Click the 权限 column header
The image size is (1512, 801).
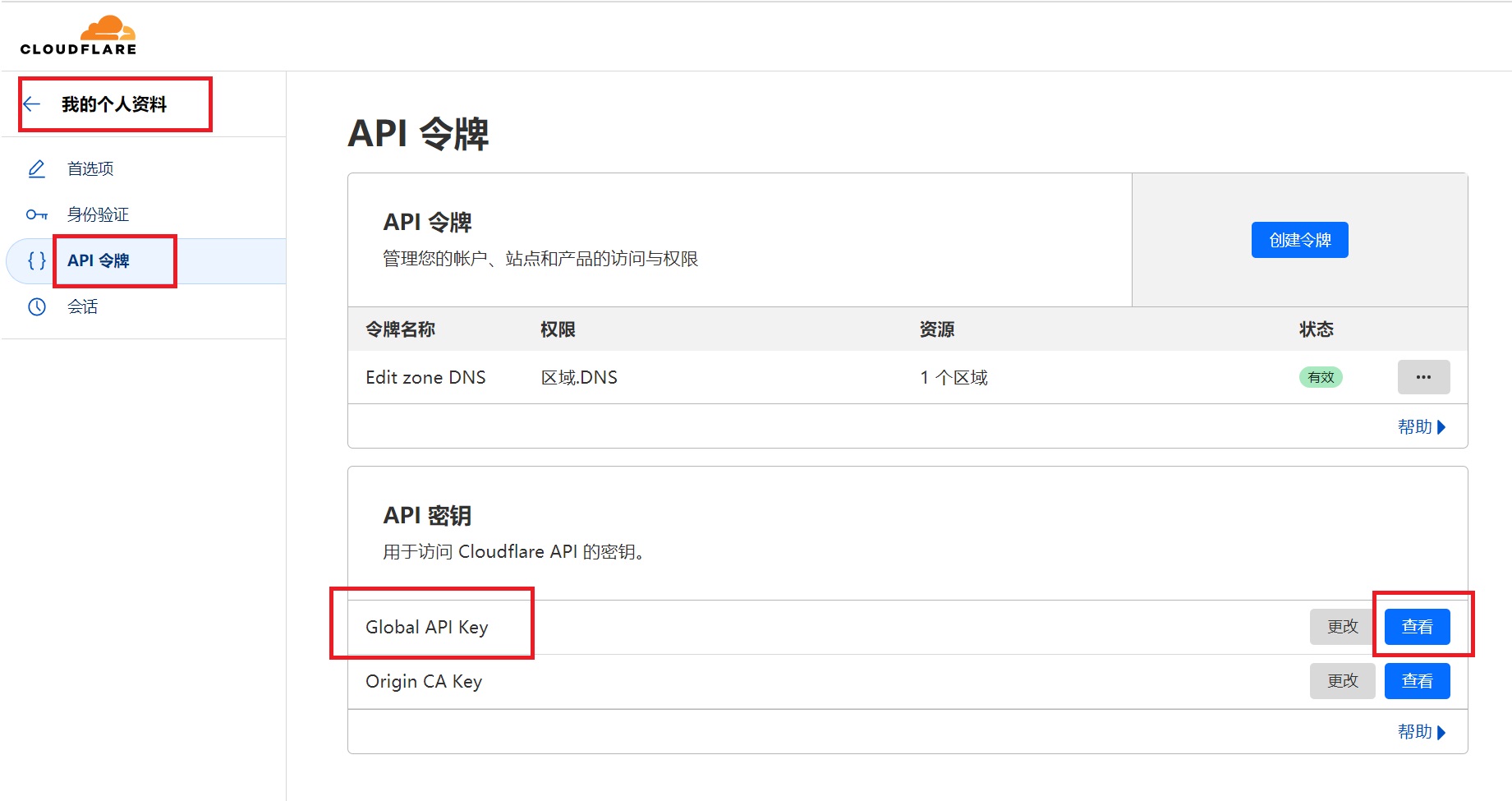click(x=558, y=329)
